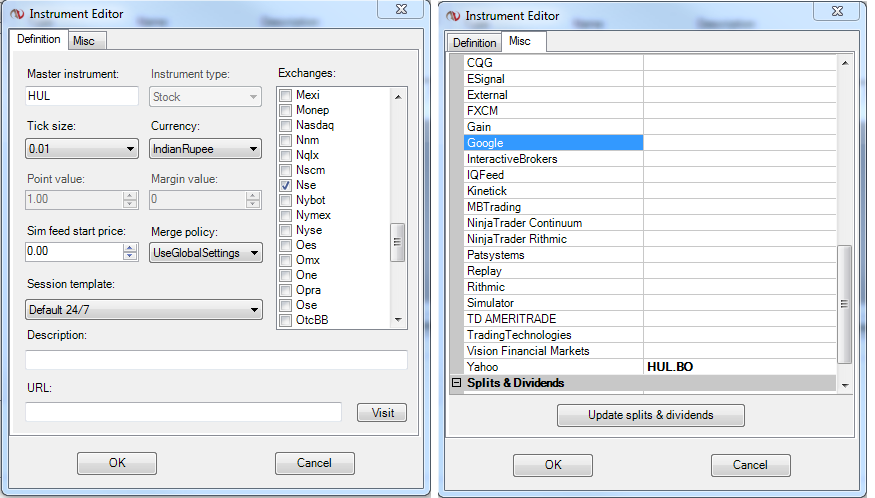
Task: Enable the Monep exchange checkbox
Action: 286,110
